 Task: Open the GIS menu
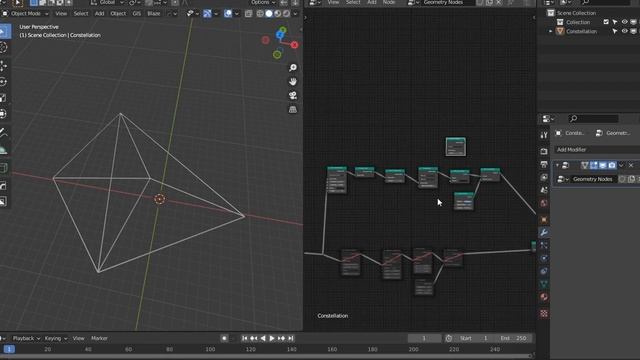[x=136, y=13]
